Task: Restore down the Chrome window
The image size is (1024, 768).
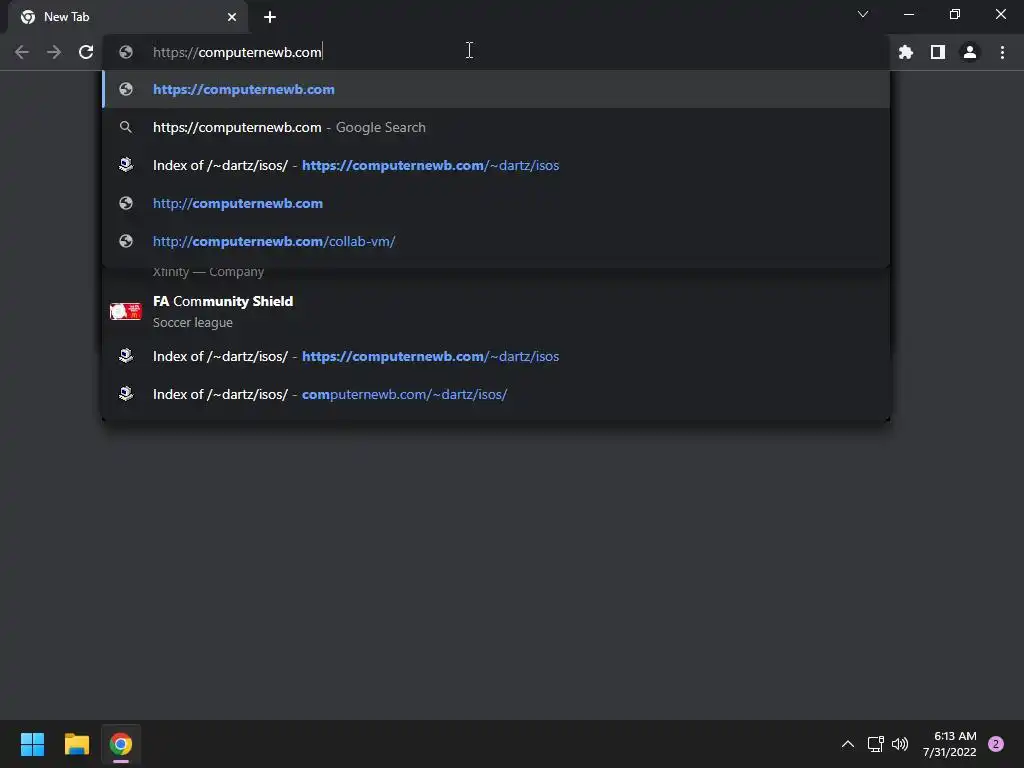Action: 955,14
